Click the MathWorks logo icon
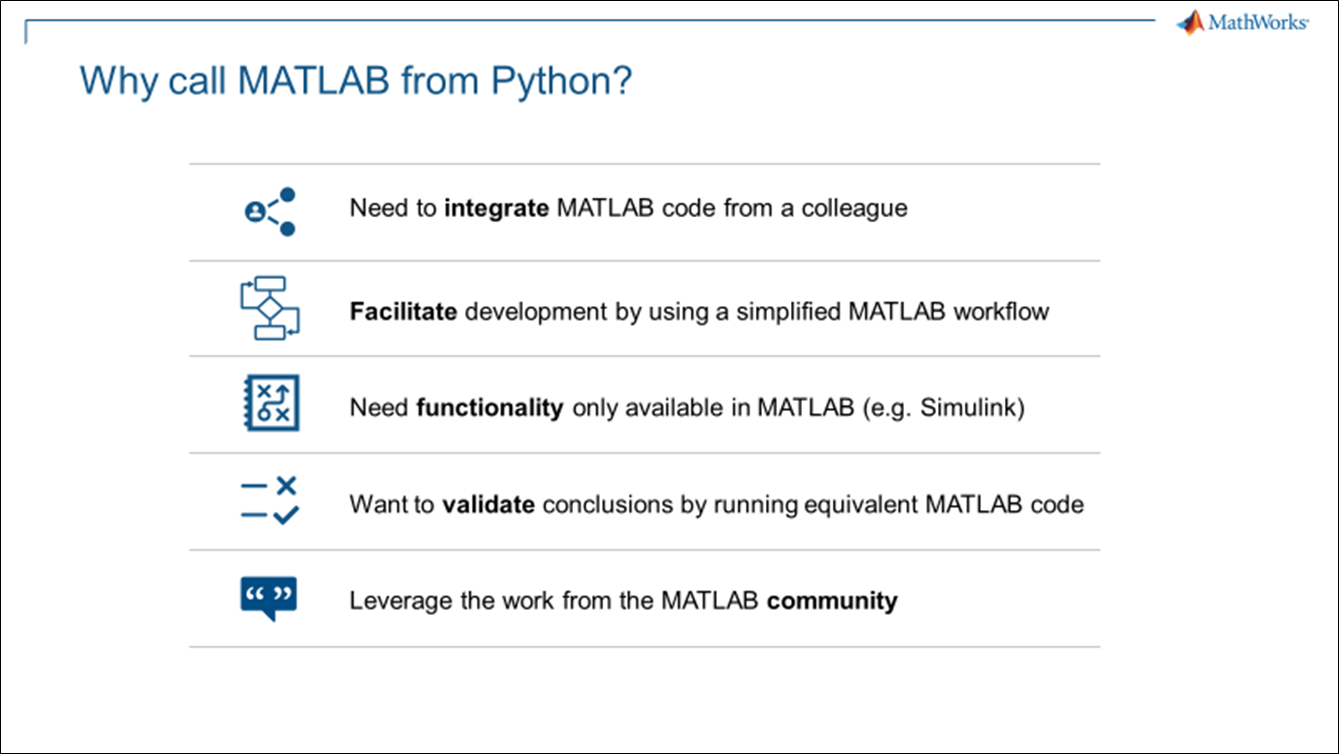Screen dimensions: 1339x754 1190,22
